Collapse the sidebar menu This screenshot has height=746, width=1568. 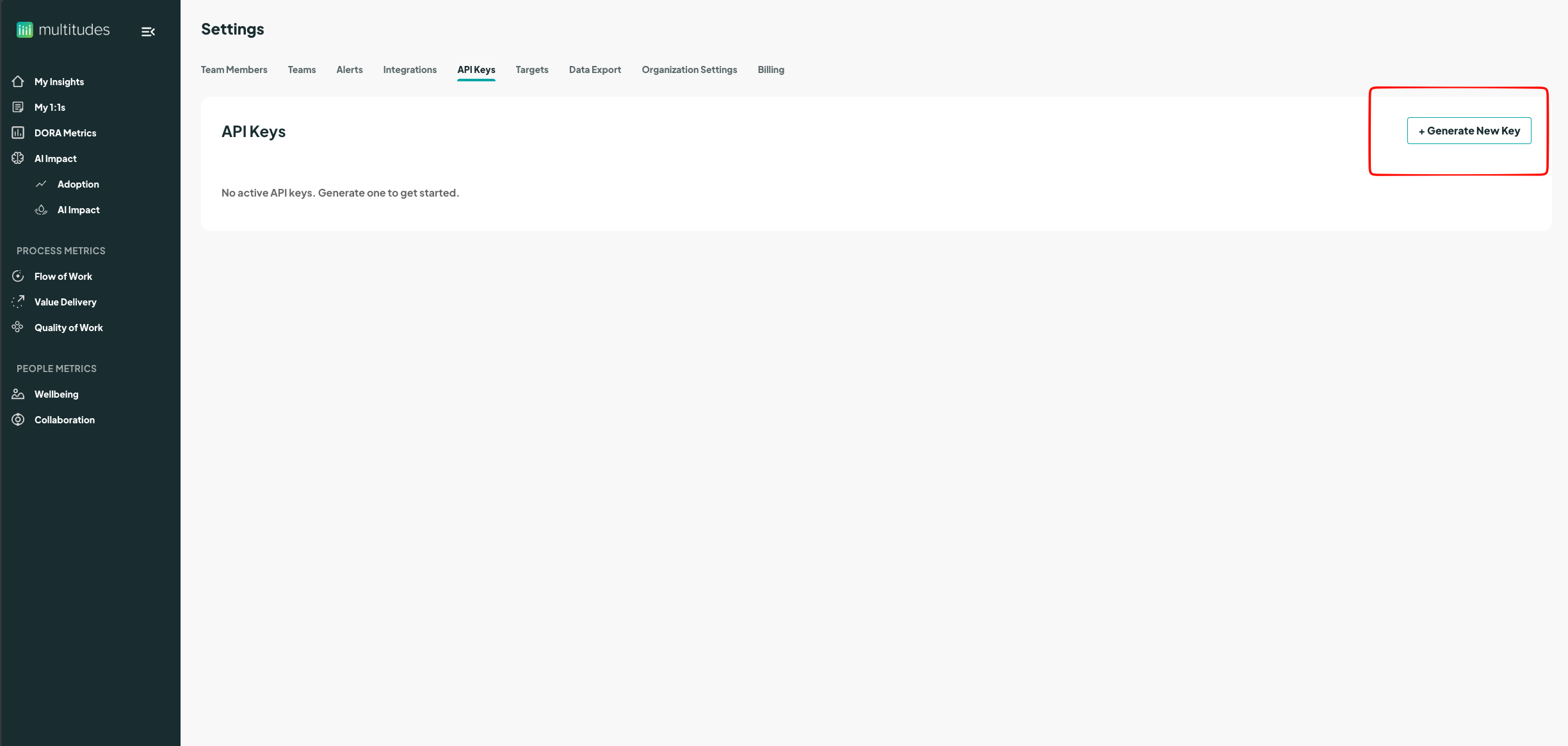point(148,31)
